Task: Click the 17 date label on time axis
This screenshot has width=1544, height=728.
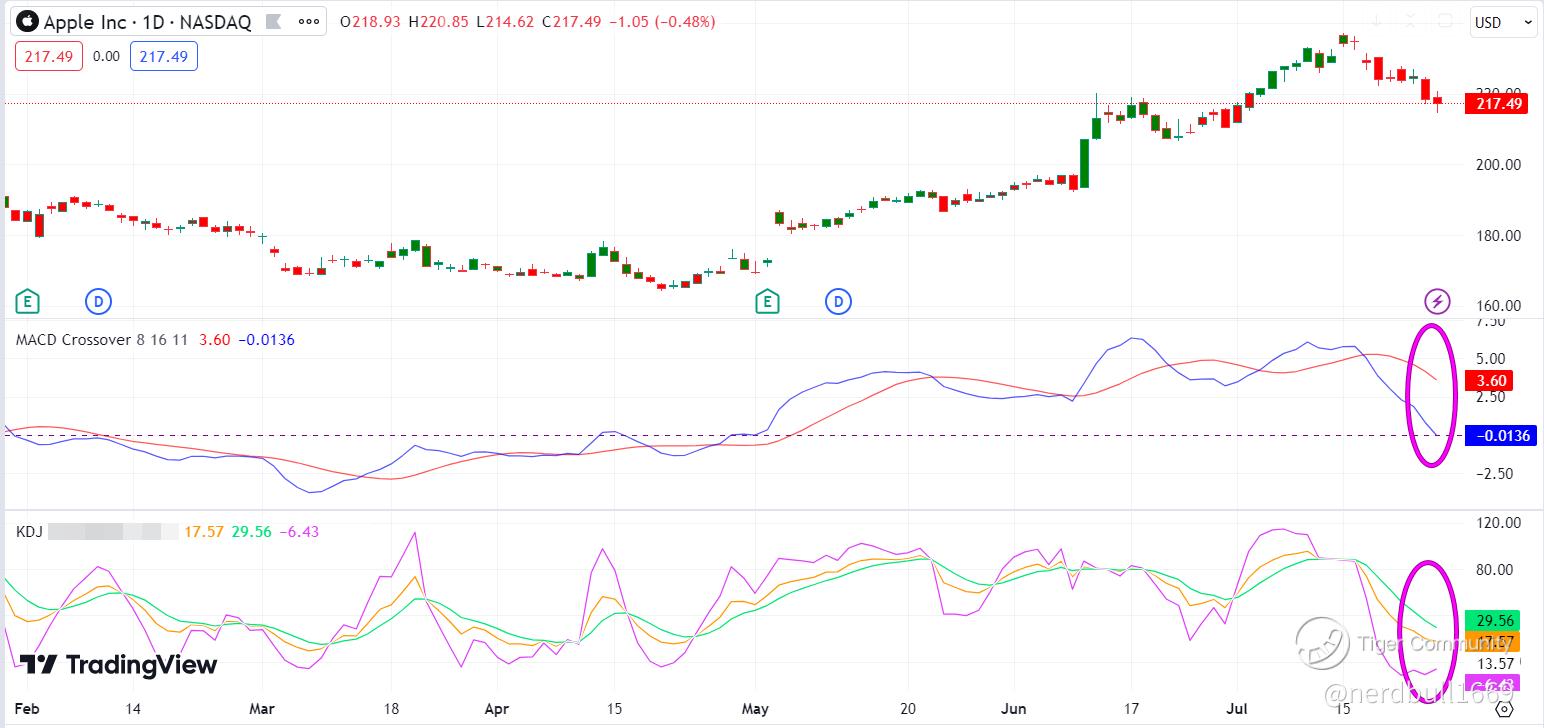Action: (1131, 709)
